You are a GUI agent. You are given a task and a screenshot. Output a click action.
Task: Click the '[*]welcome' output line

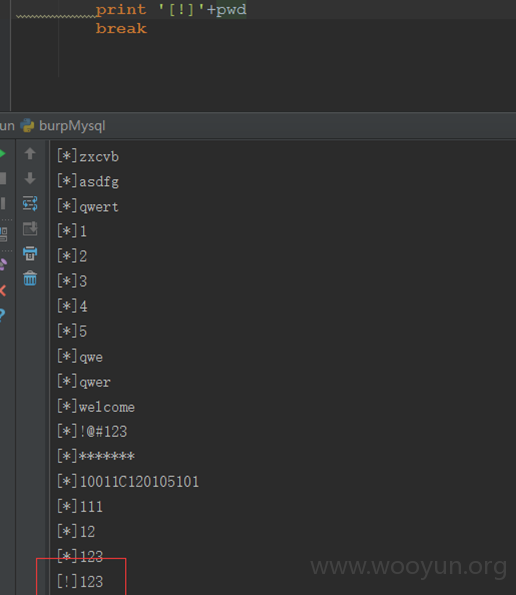pyautogui.click(x=96, y=407)
